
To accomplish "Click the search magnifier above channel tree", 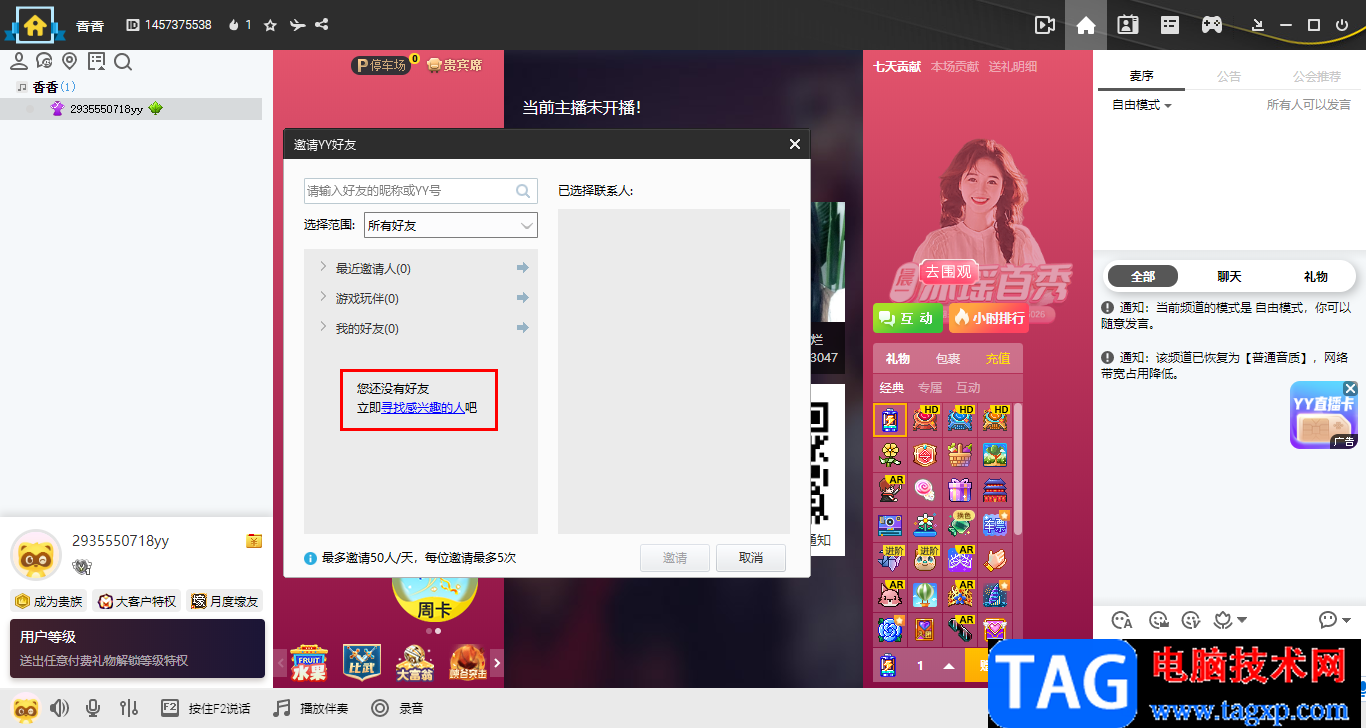I will [x=123, y=62].
